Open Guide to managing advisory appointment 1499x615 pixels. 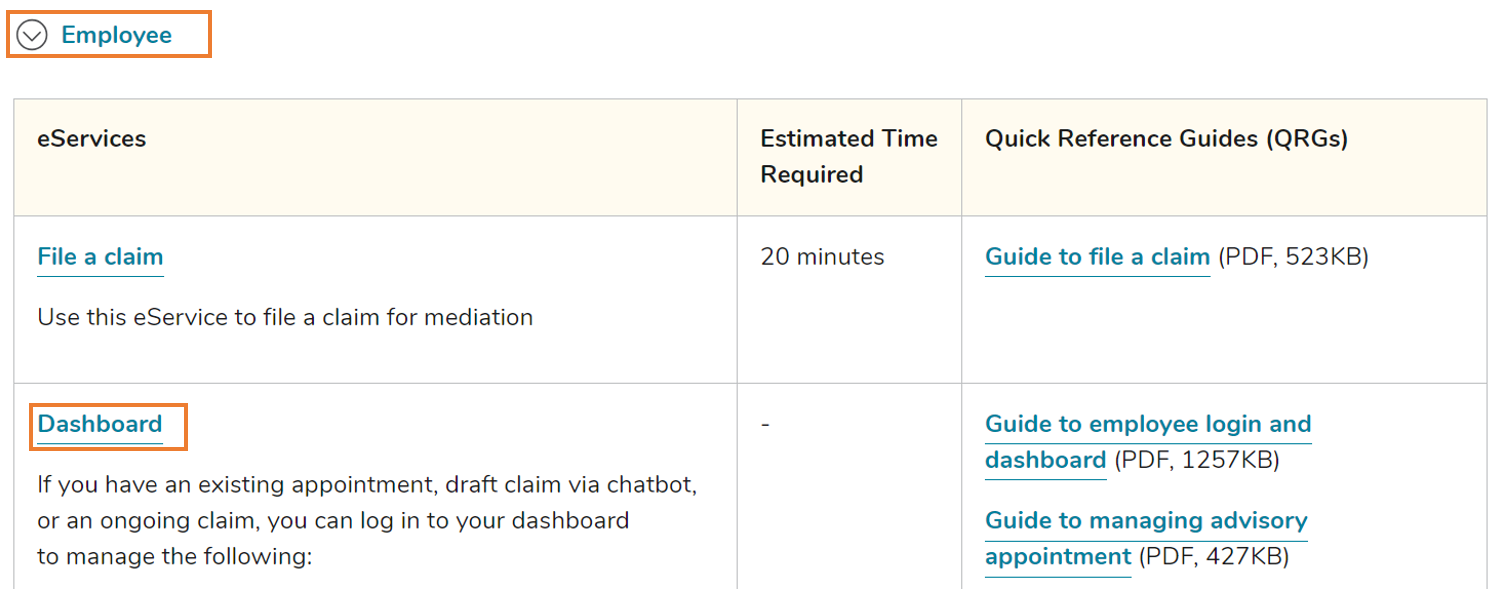point(1145,521)
